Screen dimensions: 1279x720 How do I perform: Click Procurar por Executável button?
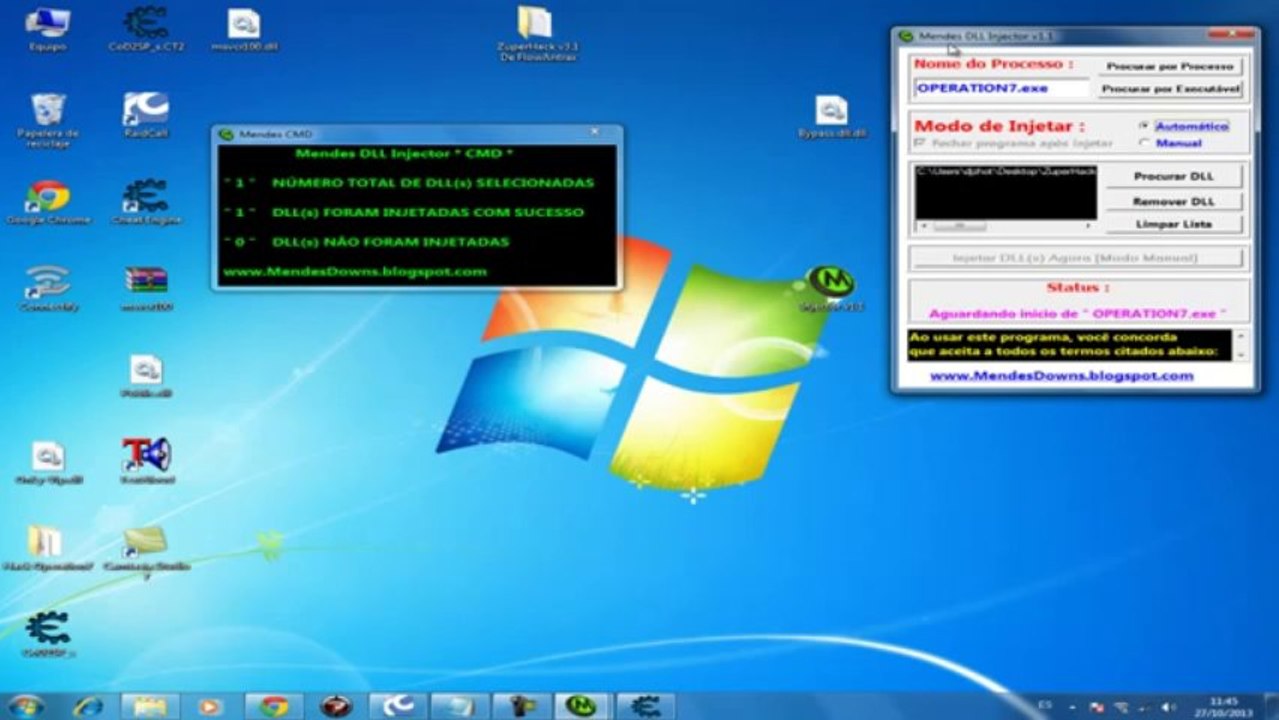1170,89
